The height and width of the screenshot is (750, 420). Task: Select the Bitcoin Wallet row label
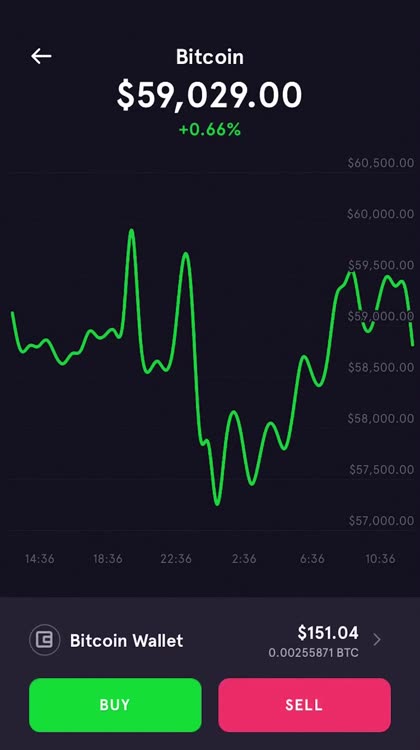(x=126, y=640)
